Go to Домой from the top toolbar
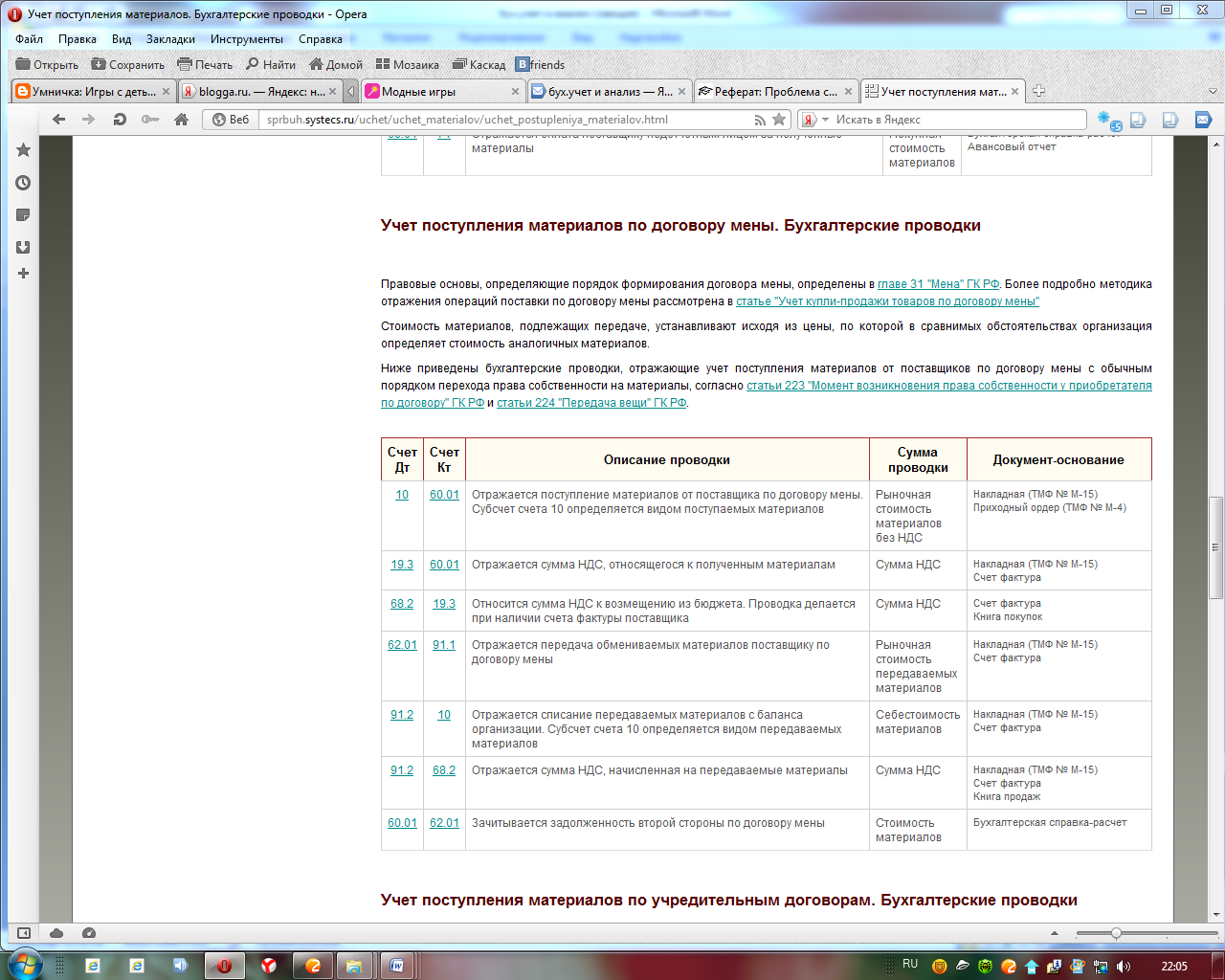This screenshot has height=980, width=1225. point(335,65)
